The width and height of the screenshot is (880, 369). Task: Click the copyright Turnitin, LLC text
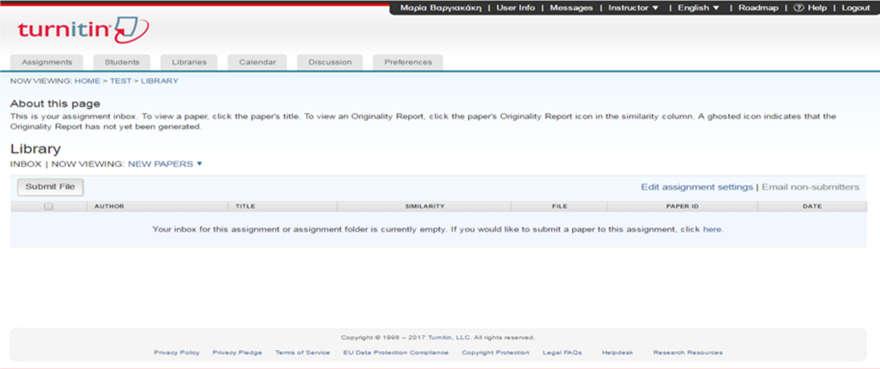click(x=449, y=338)
